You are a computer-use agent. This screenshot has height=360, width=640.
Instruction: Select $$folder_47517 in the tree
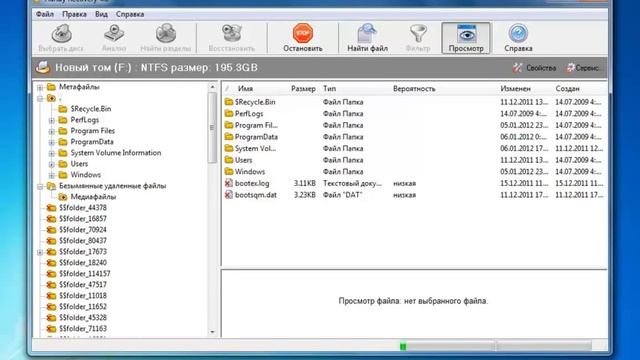[x=83, y=285]
